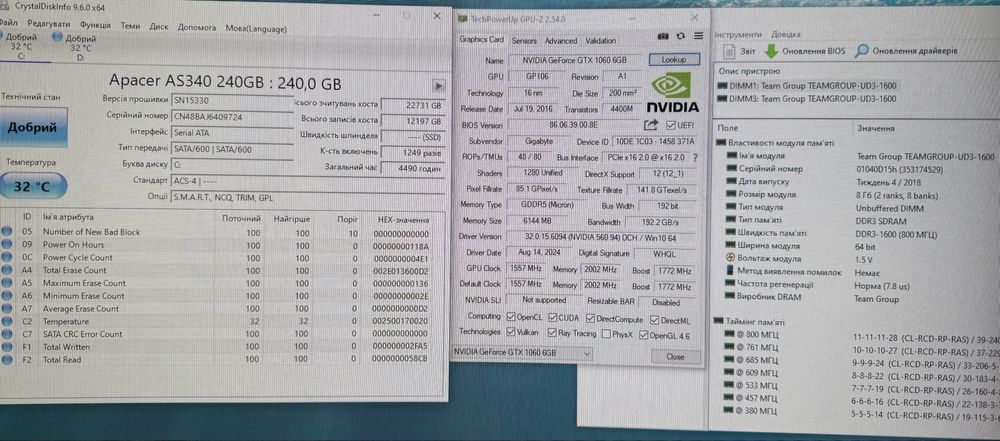Open the Мова(Language) menu

pyautogui.click(x=256, y=29)
